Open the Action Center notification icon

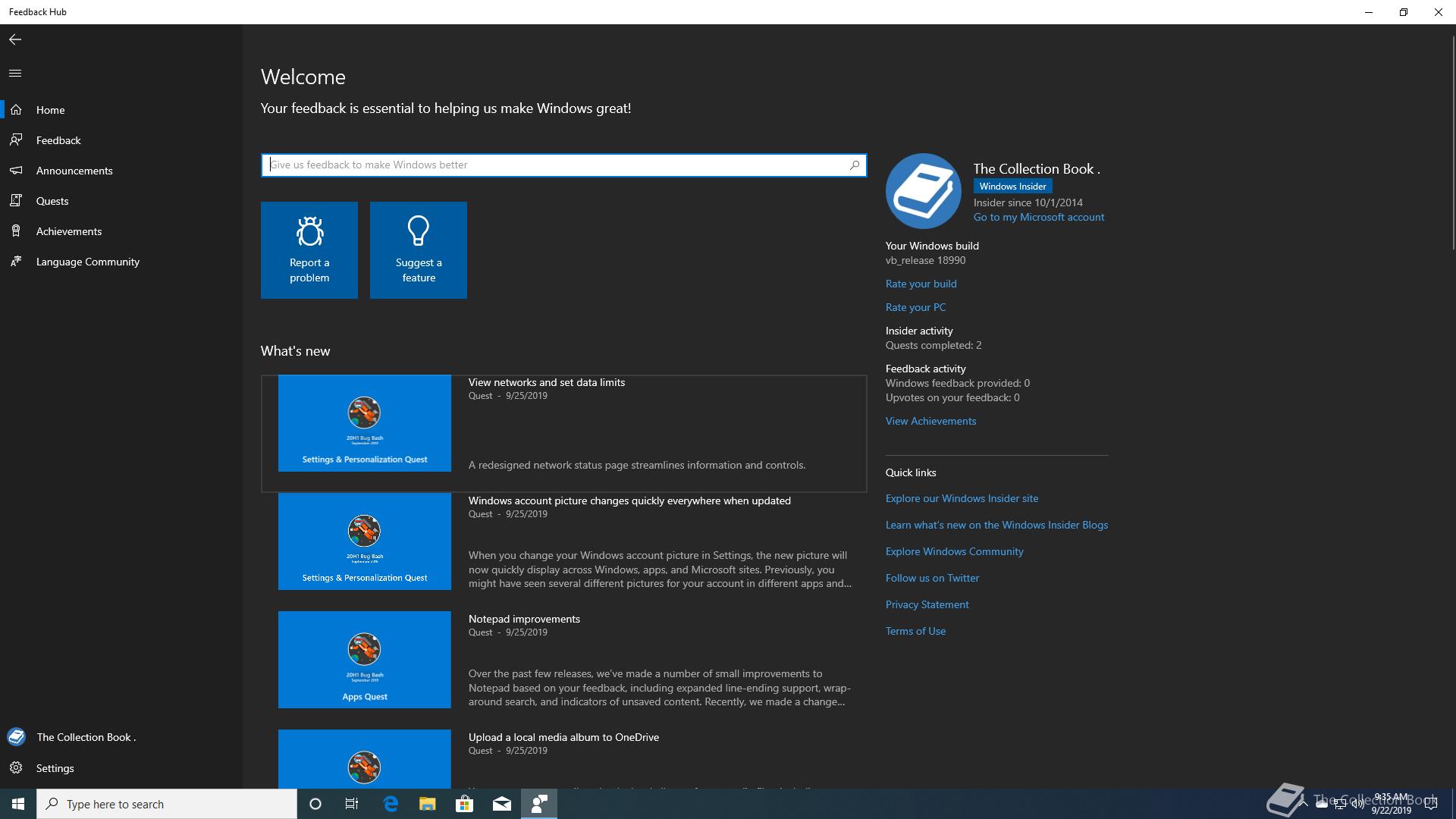point(1432,804)
